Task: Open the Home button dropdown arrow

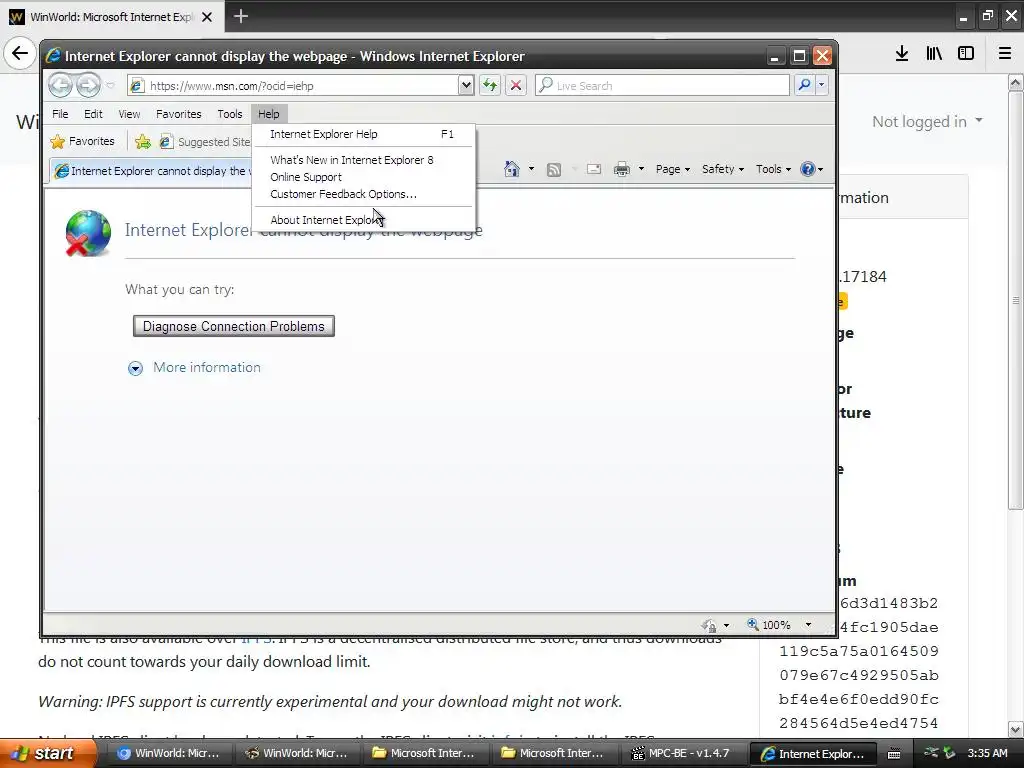Action: click(x=531, y=169)
